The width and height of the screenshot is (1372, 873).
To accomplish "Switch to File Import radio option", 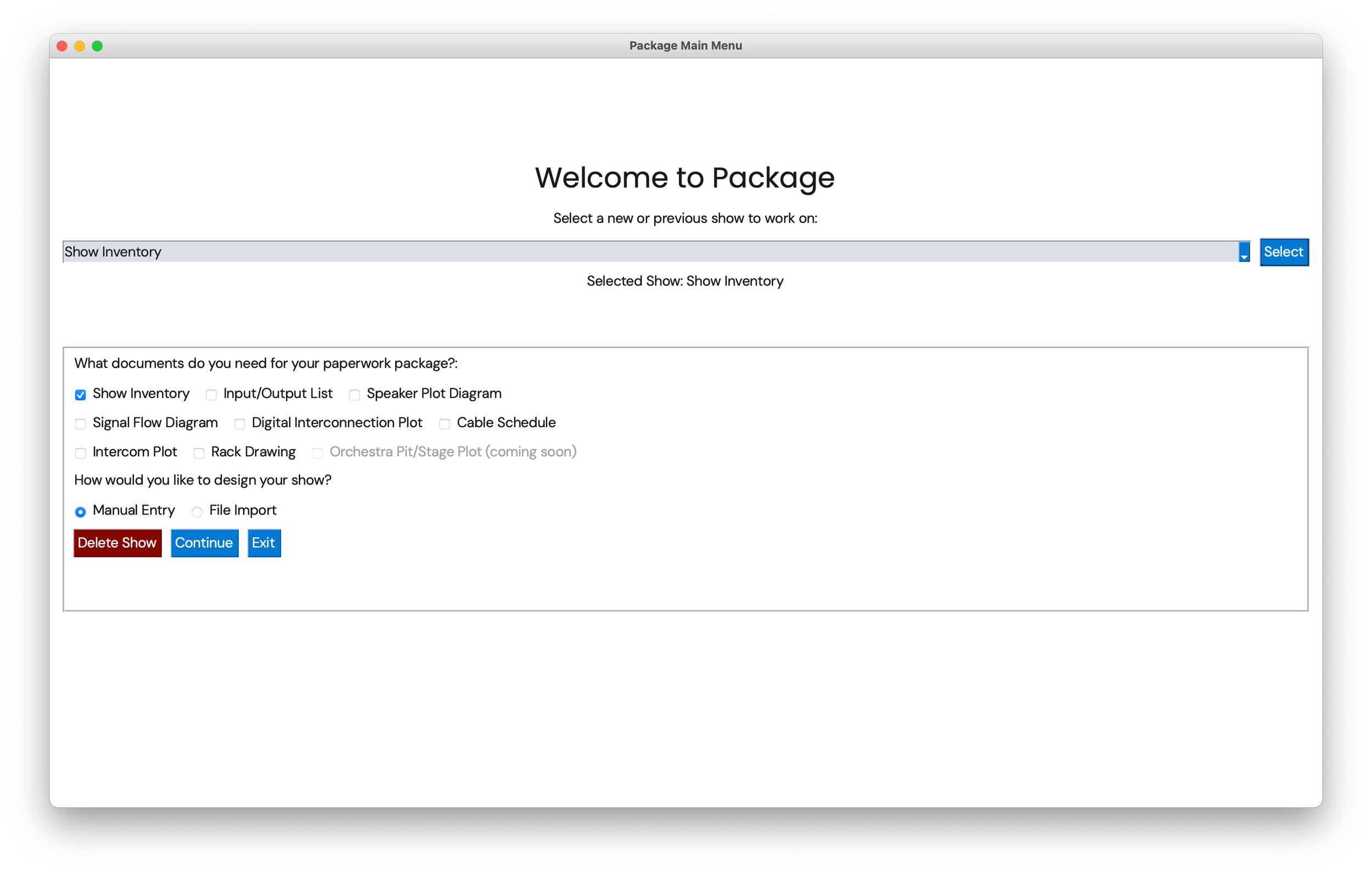I will coord(197,512).
